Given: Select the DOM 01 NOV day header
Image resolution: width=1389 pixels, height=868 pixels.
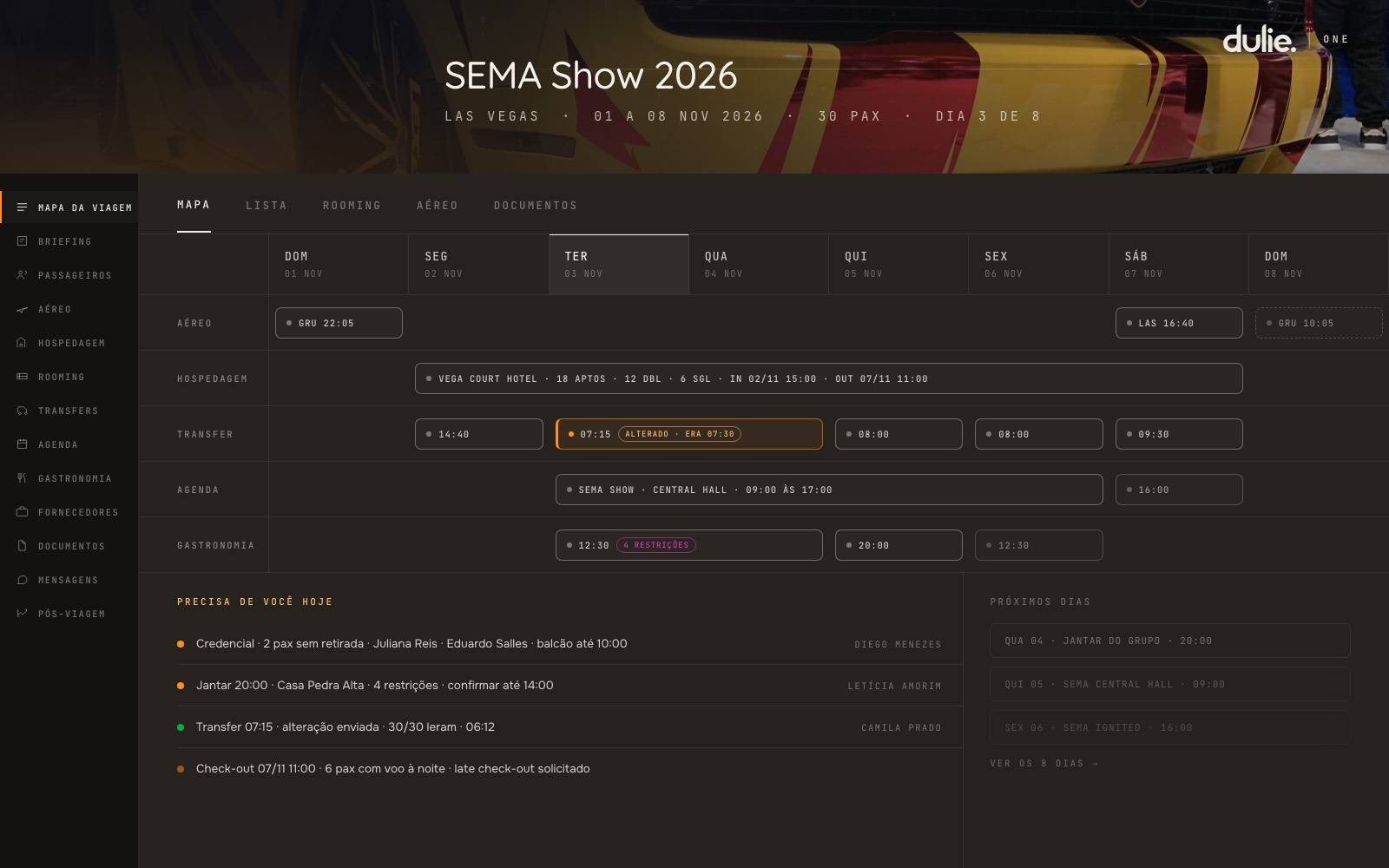Looking at the screenshot, I should click(x=339, y=265).
